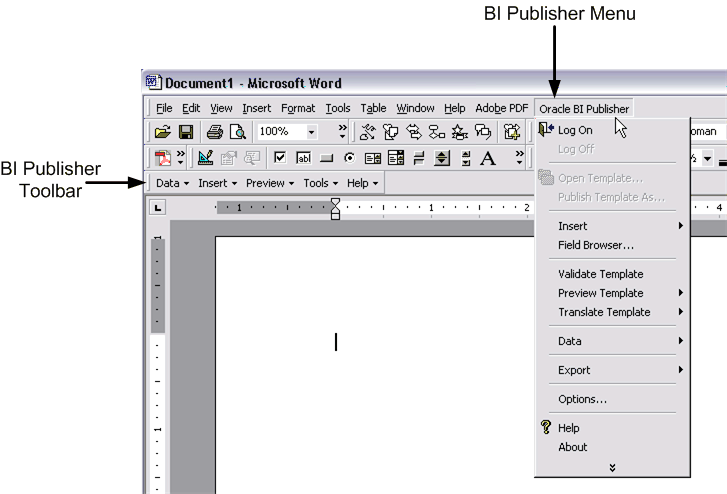Insert a Spin Button control
Screen dimensions: 727x494
click(442, 158)
